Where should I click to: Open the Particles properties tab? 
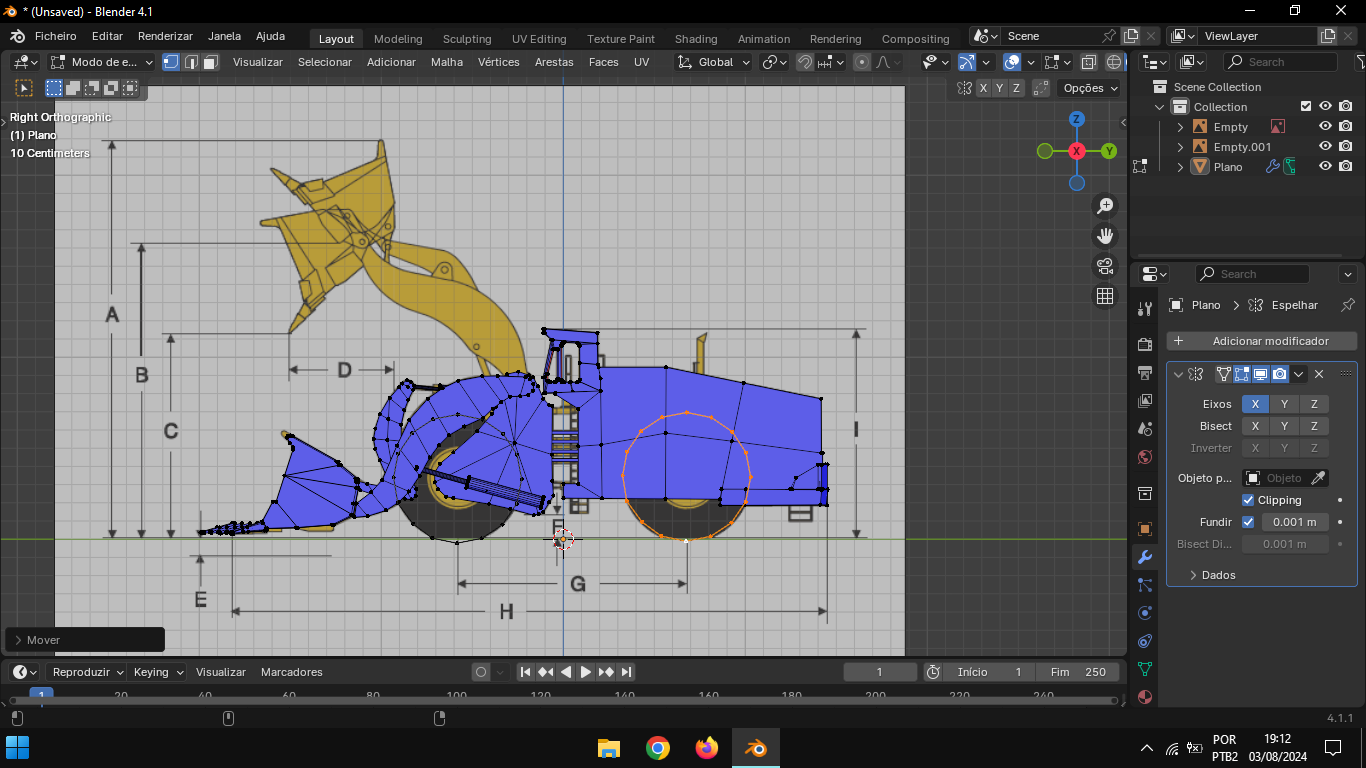[1145, 585]
